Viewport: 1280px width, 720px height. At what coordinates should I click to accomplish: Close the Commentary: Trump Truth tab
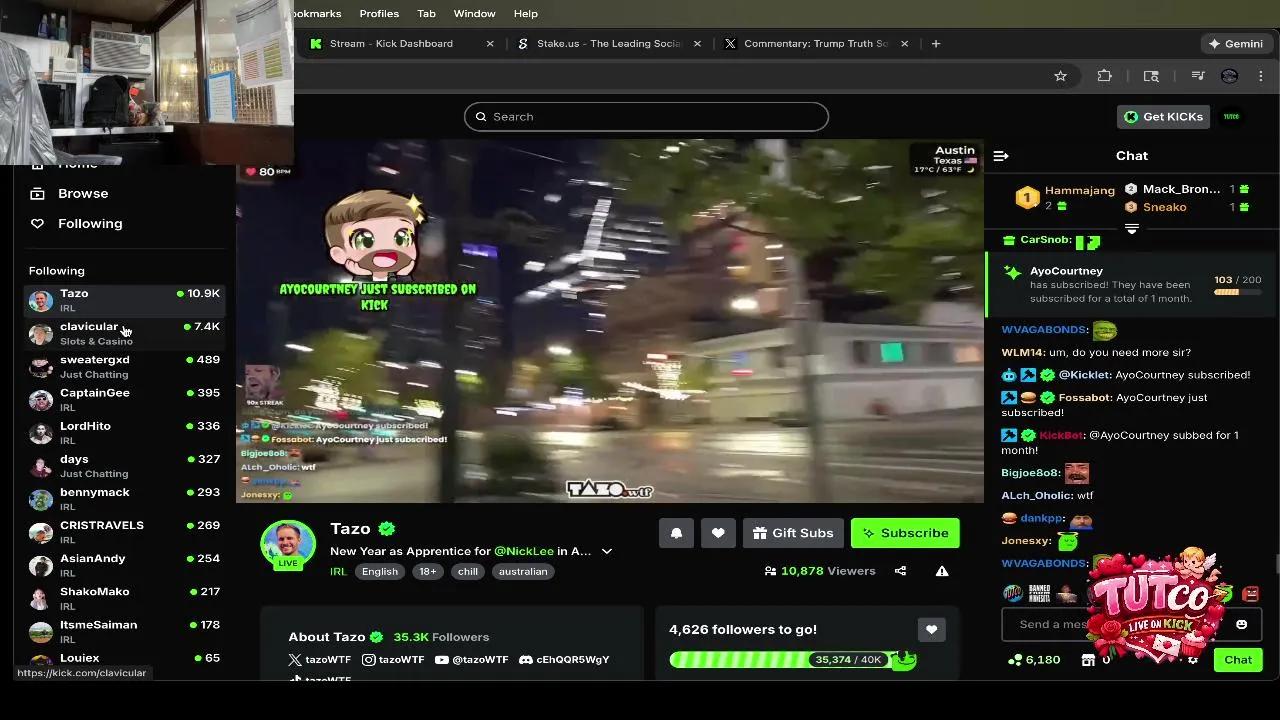point(905,44)
